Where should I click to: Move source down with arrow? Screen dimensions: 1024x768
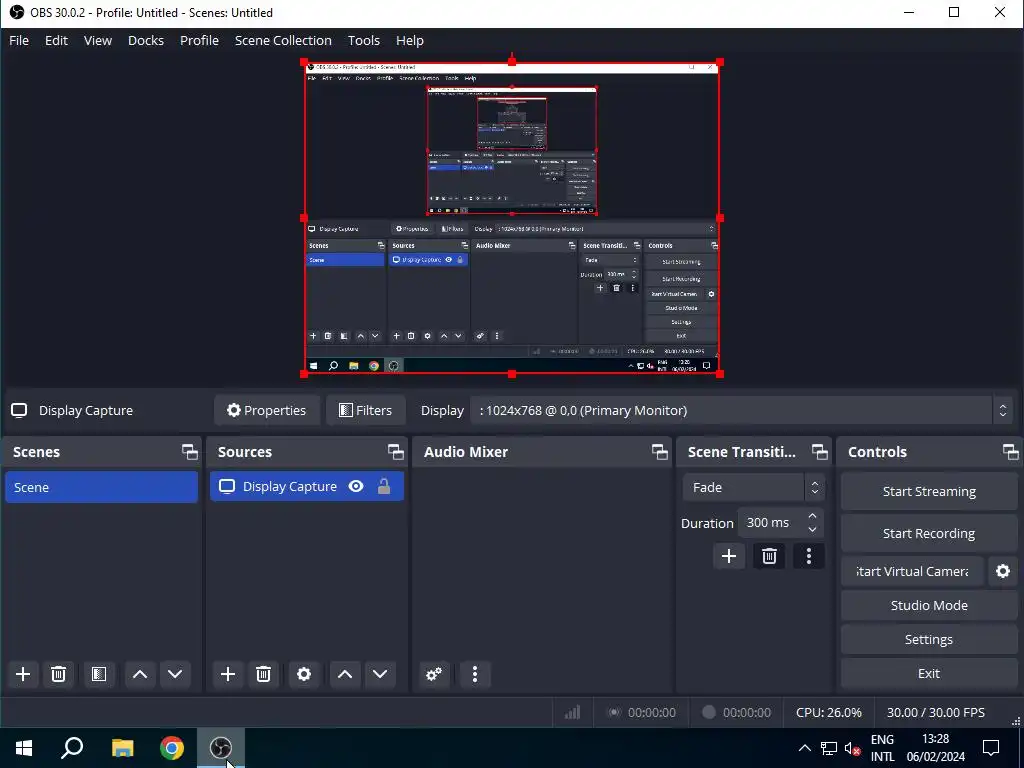[x=380, y=674]
